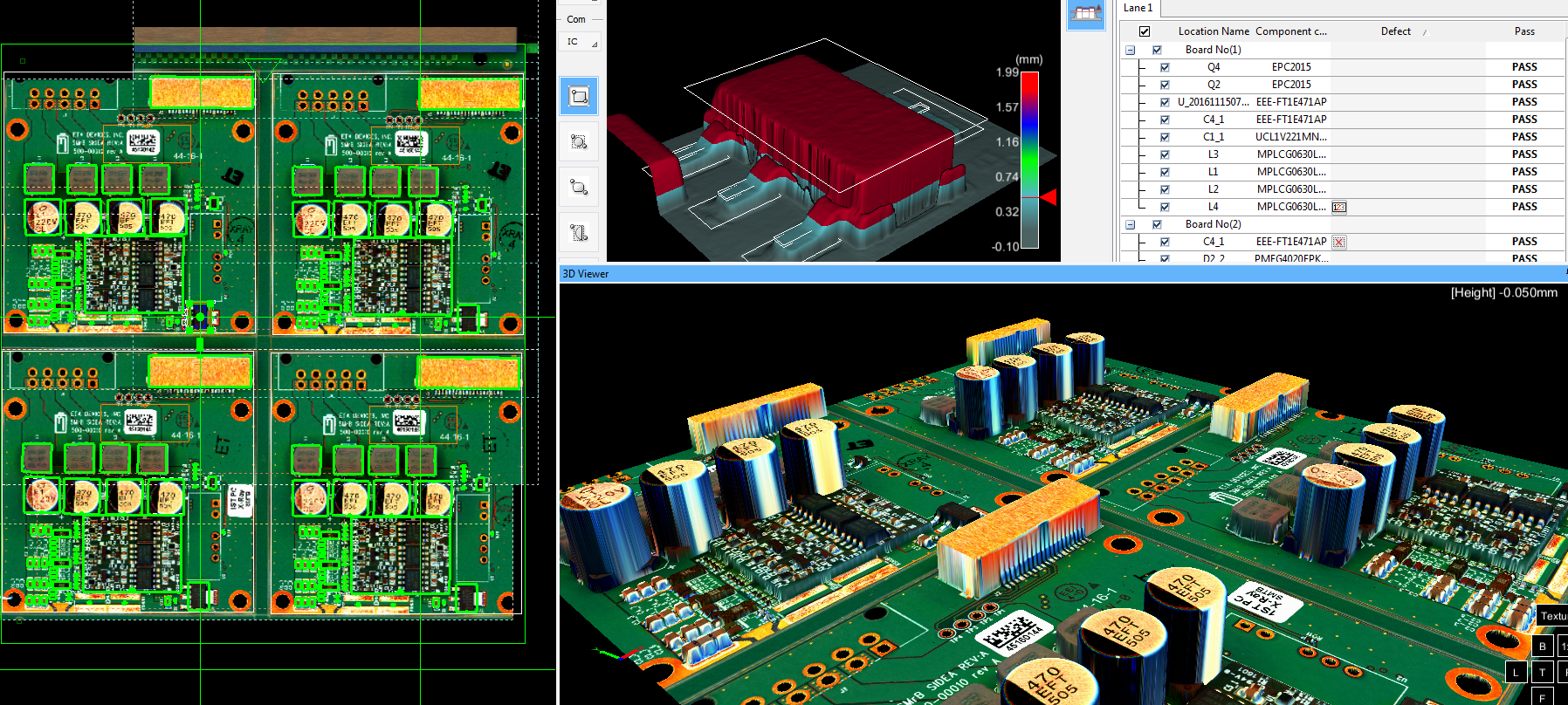Click the PASS result in L3 row
The height and width of the screenshot is (705, 1568).
(x=1524, y=154)
